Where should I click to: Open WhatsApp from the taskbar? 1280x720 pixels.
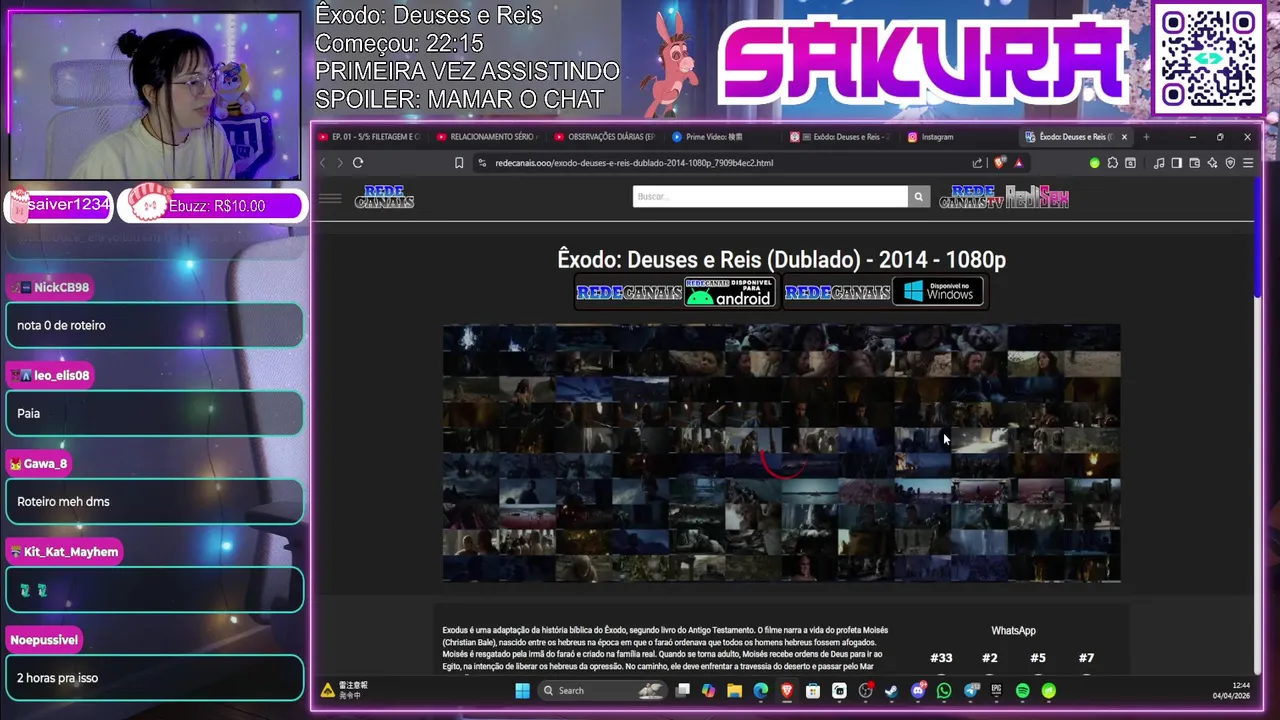coord(944,691)
